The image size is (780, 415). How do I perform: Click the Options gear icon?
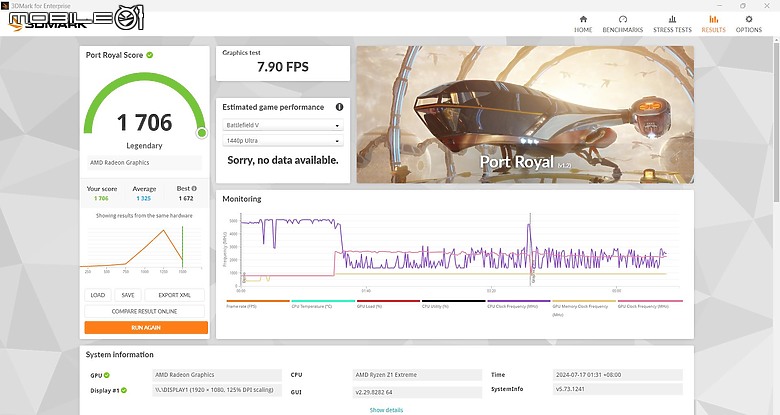click(x=749, y=19)
